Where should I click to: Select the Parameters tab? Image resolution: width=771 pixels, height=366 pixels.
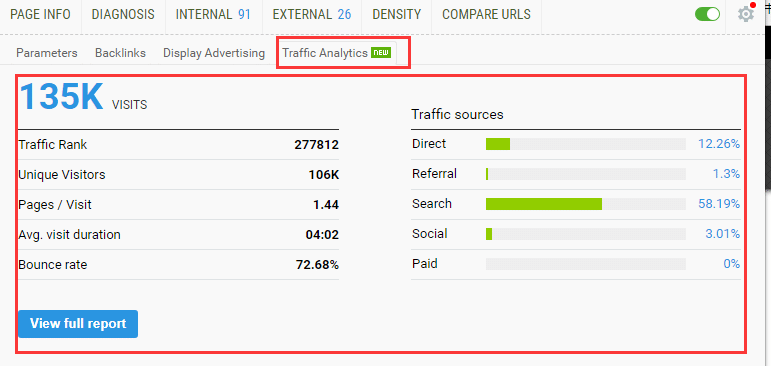[x=47, y=53]
